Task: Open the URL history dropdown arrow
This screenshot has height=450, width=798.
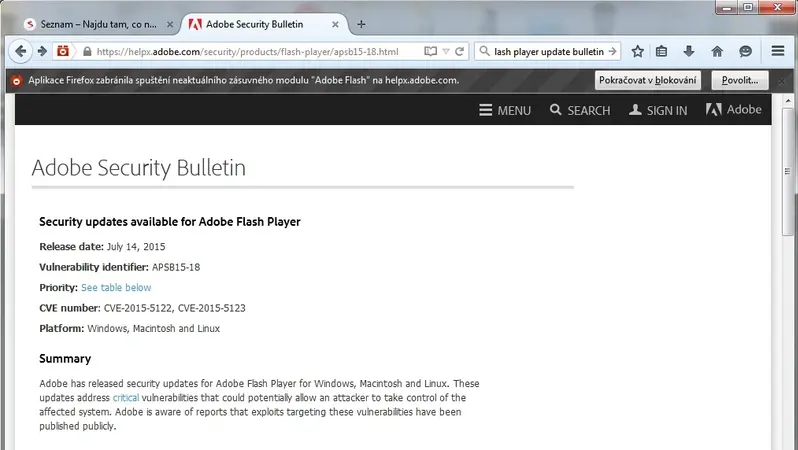Action: 446,51
